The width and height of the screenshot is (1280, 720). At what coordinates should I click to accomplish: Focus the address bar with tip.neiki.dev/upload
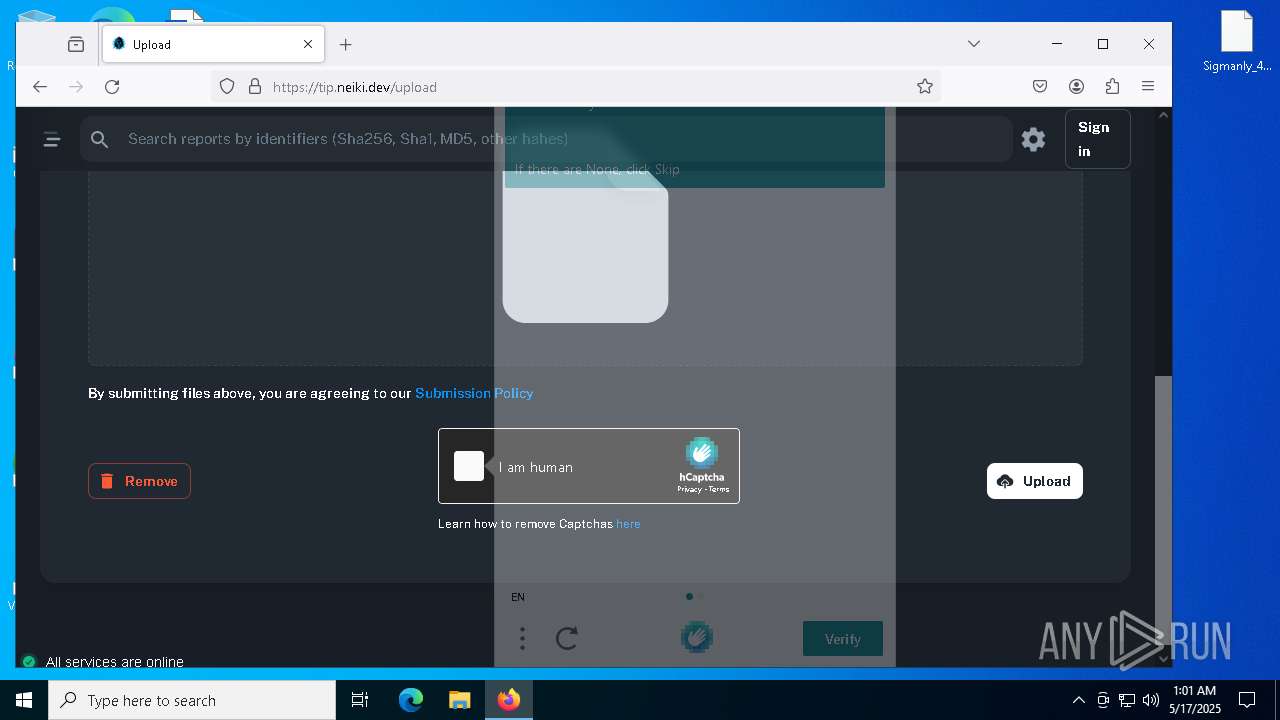575,87
